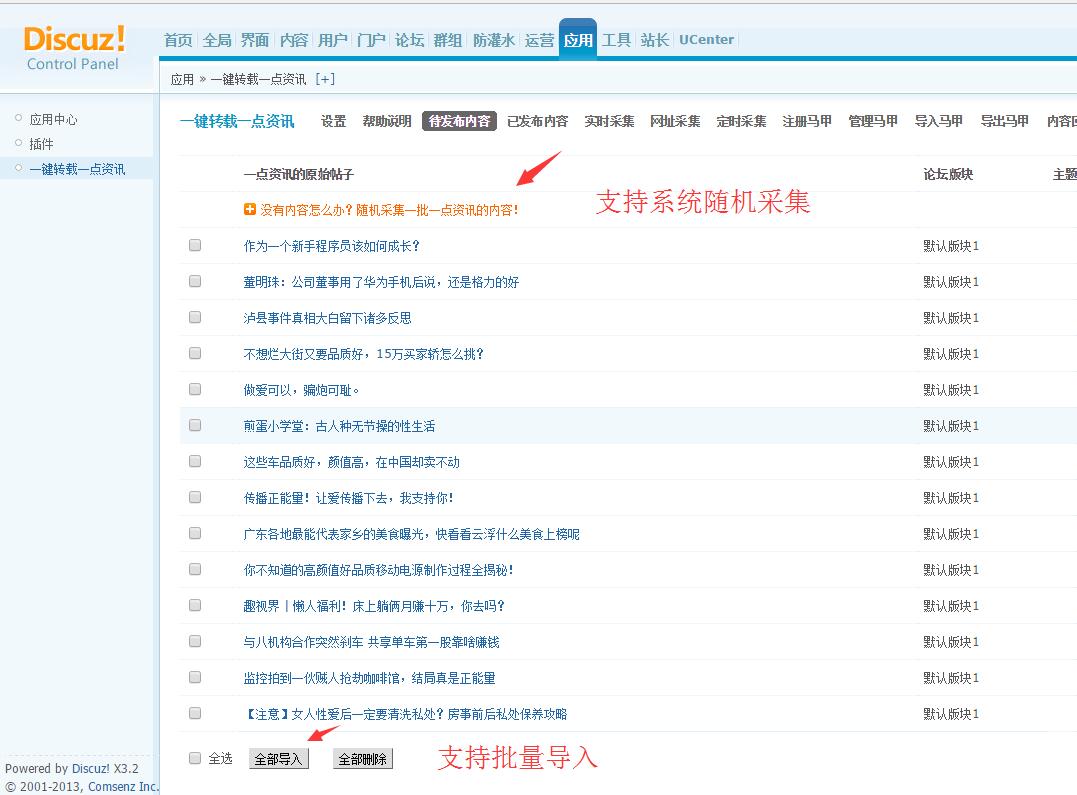Image resolution: width=1077 pixels, height=795 pixels.
Task: Open post 做爱可以，骗炮可耻
Action: [x=301, y=390]
